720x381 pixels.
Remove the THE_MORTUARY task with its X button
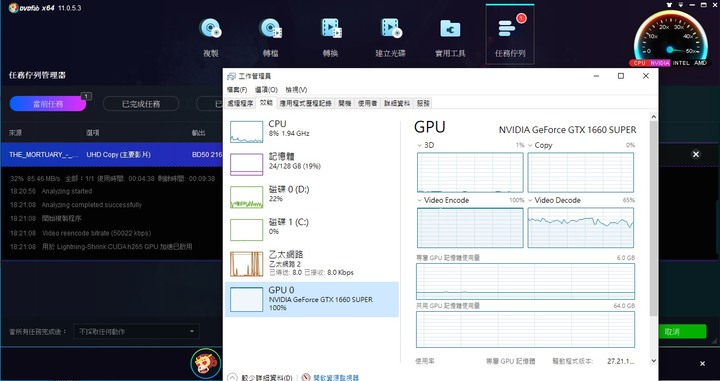(x=696, y=154)
